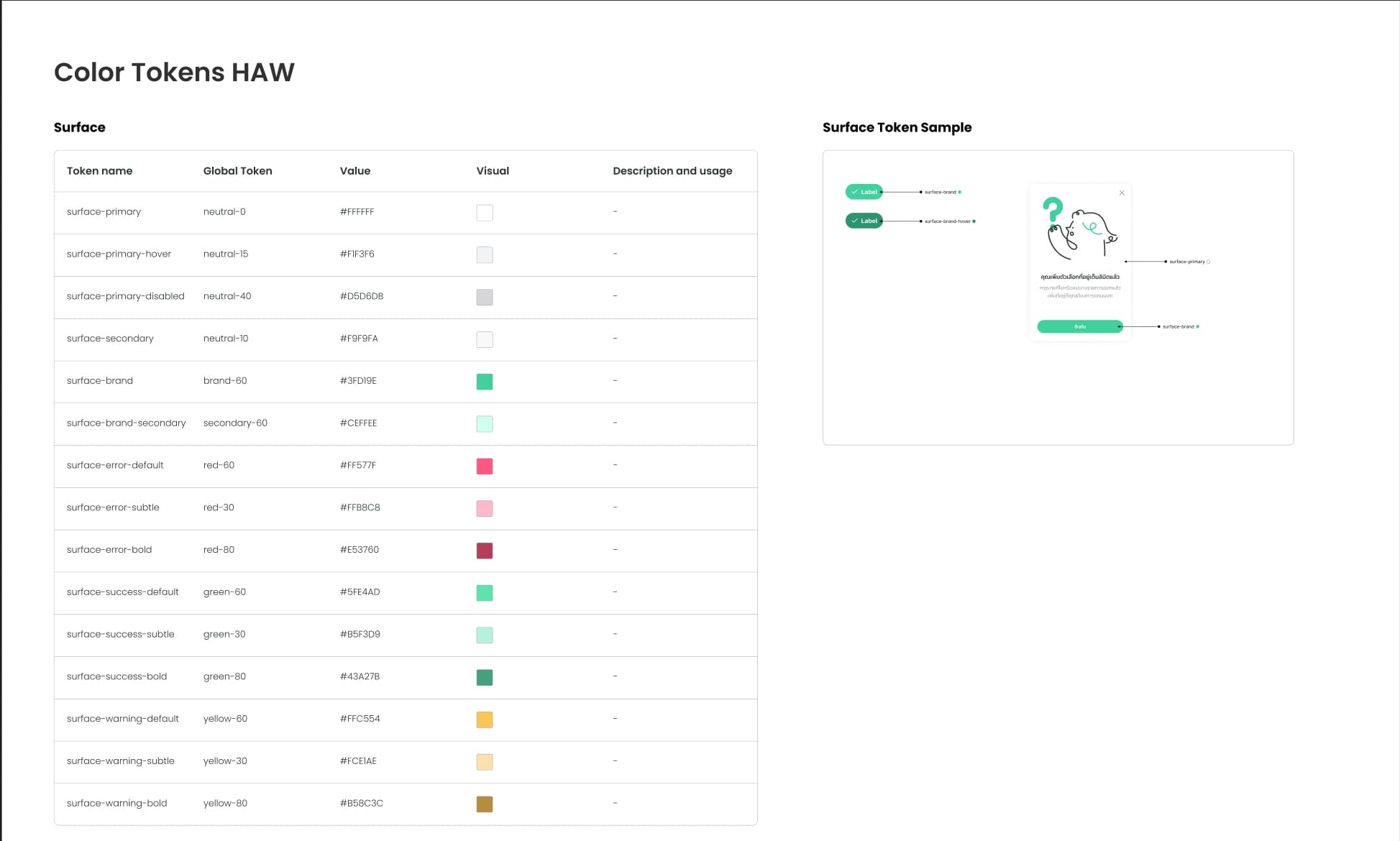Select the surface-brand color swatch in table

[x=485, y=382]
